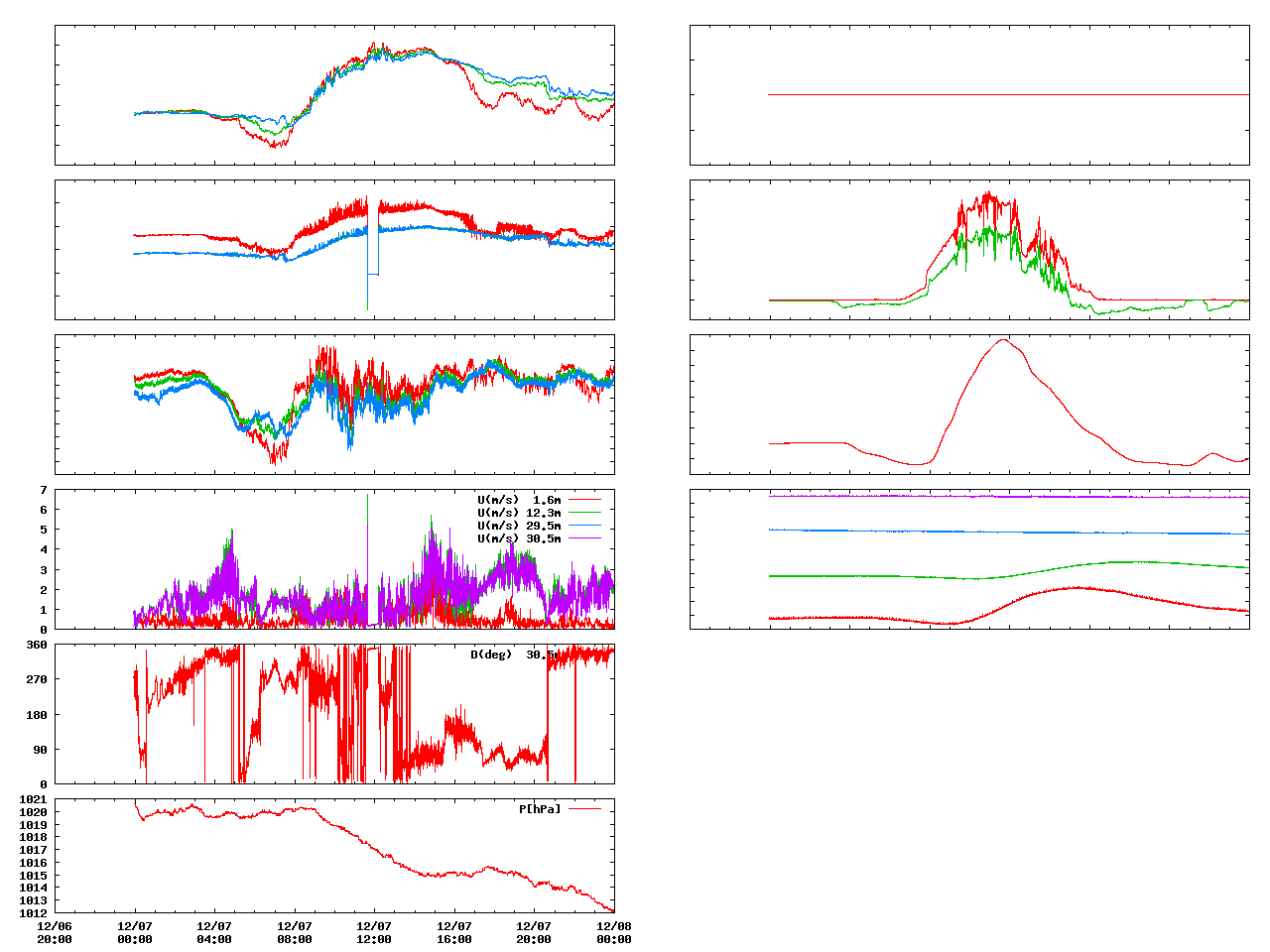Click the "U(m/s) 1.6m" legend label

coord(519,499)
